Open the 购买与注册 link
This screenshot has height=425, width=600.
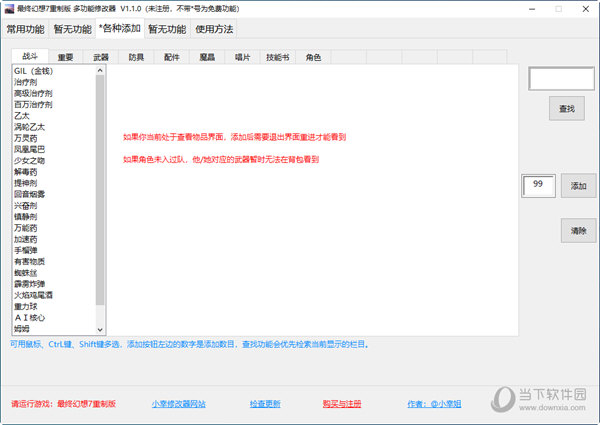342,404
